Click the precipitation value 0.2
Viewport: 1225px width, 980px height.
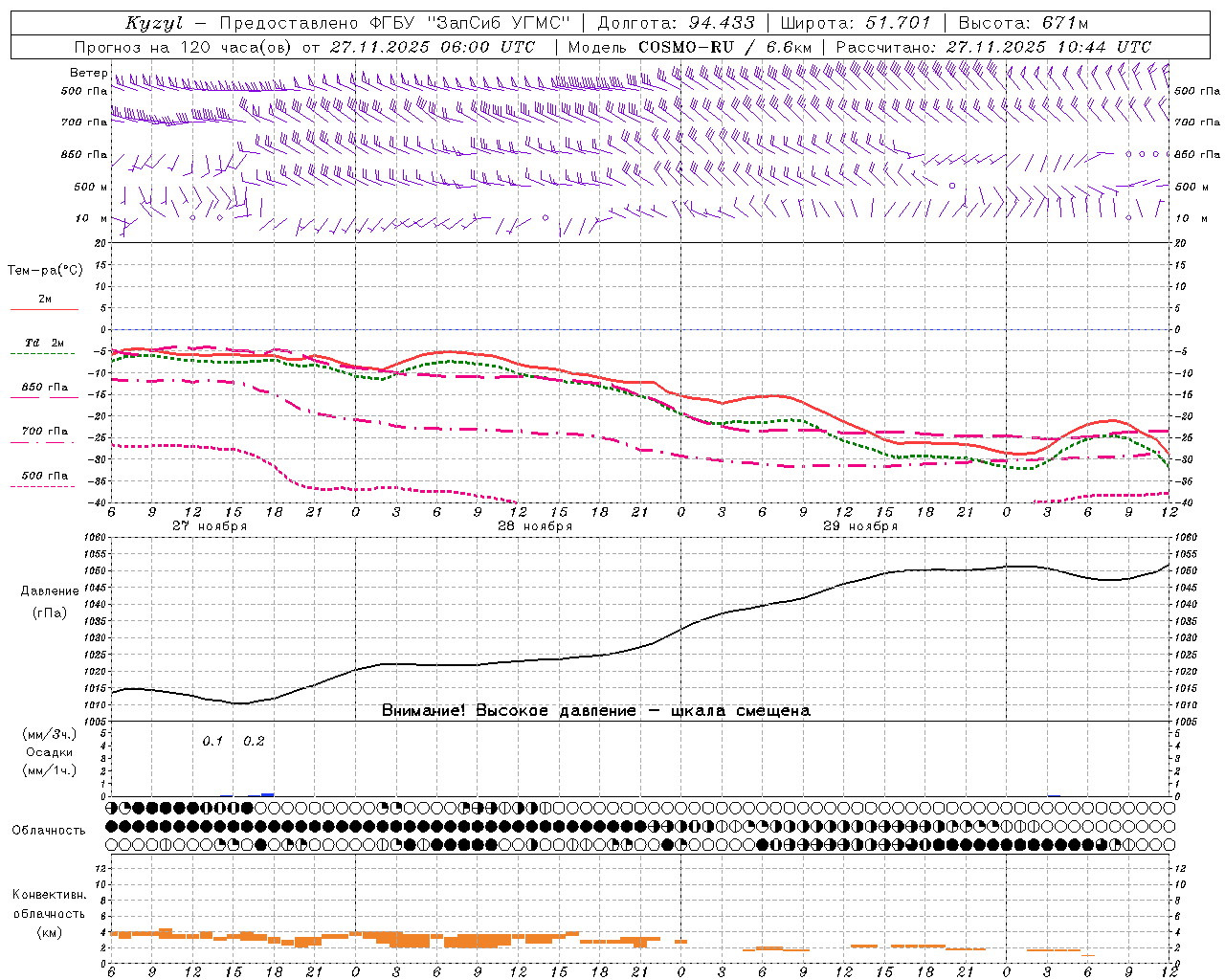coord(254,742)
